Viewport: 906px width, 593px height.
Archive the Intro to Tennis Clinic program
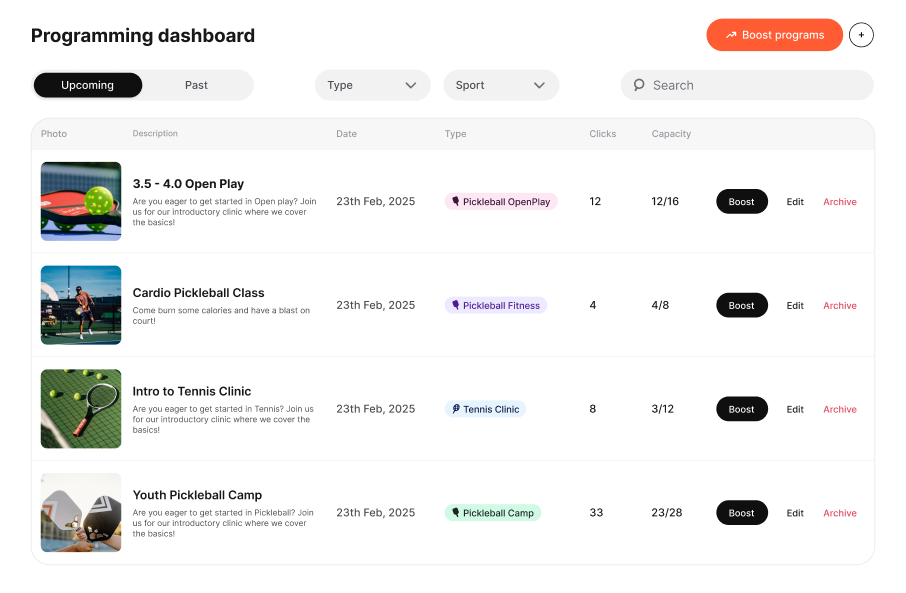coord(839,409)
